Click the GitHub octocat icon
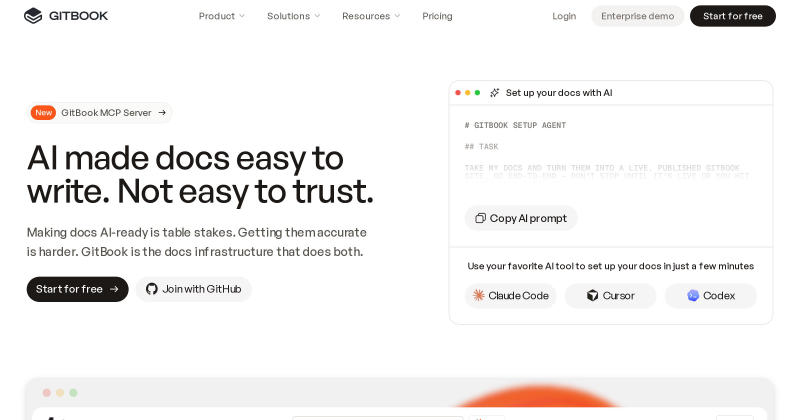The image size is (800, 420). pos(152,289)
